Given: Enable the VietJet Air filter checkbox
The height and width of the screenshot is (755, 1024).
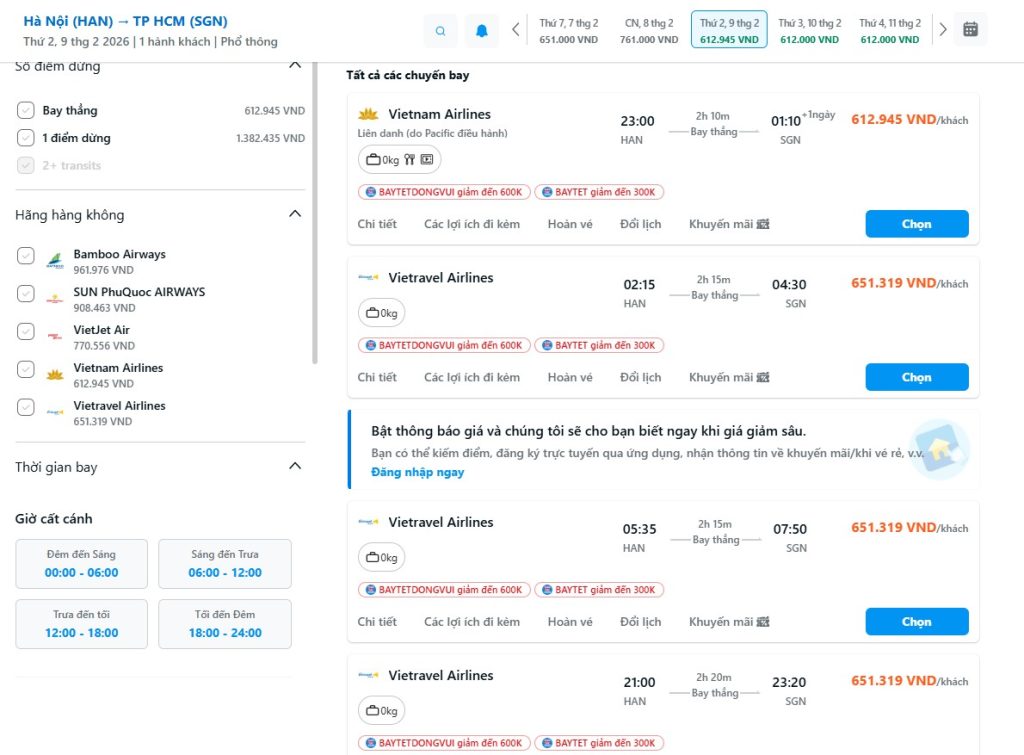Looking at the screenshot, I should pos(26,332).
